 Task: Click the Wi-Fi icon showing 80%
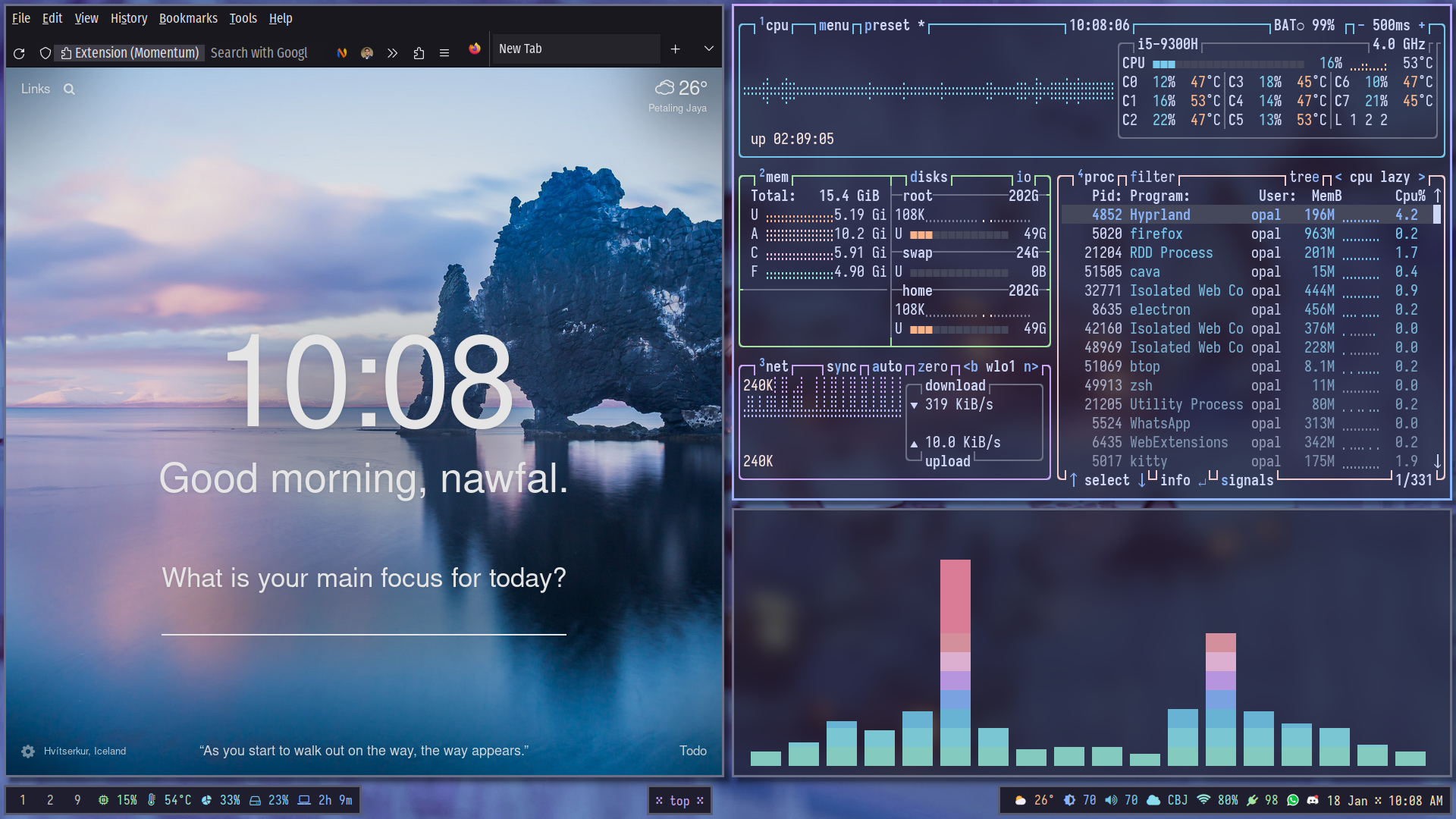pos(1204,800)
